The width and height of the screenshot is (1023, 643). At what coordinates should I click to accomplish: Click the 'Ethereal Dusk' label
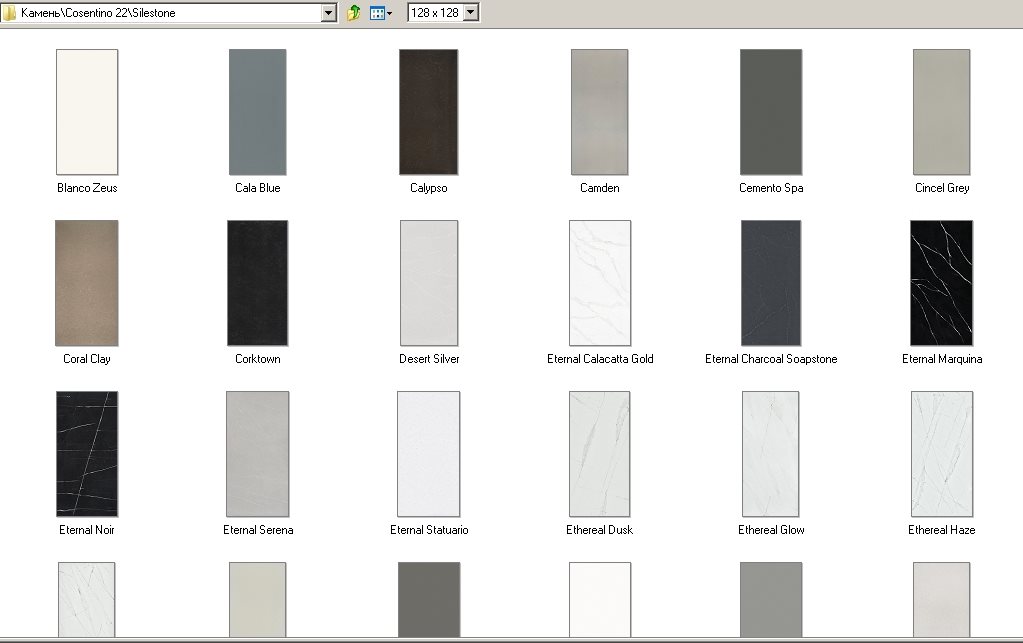(x=600, y=530)
